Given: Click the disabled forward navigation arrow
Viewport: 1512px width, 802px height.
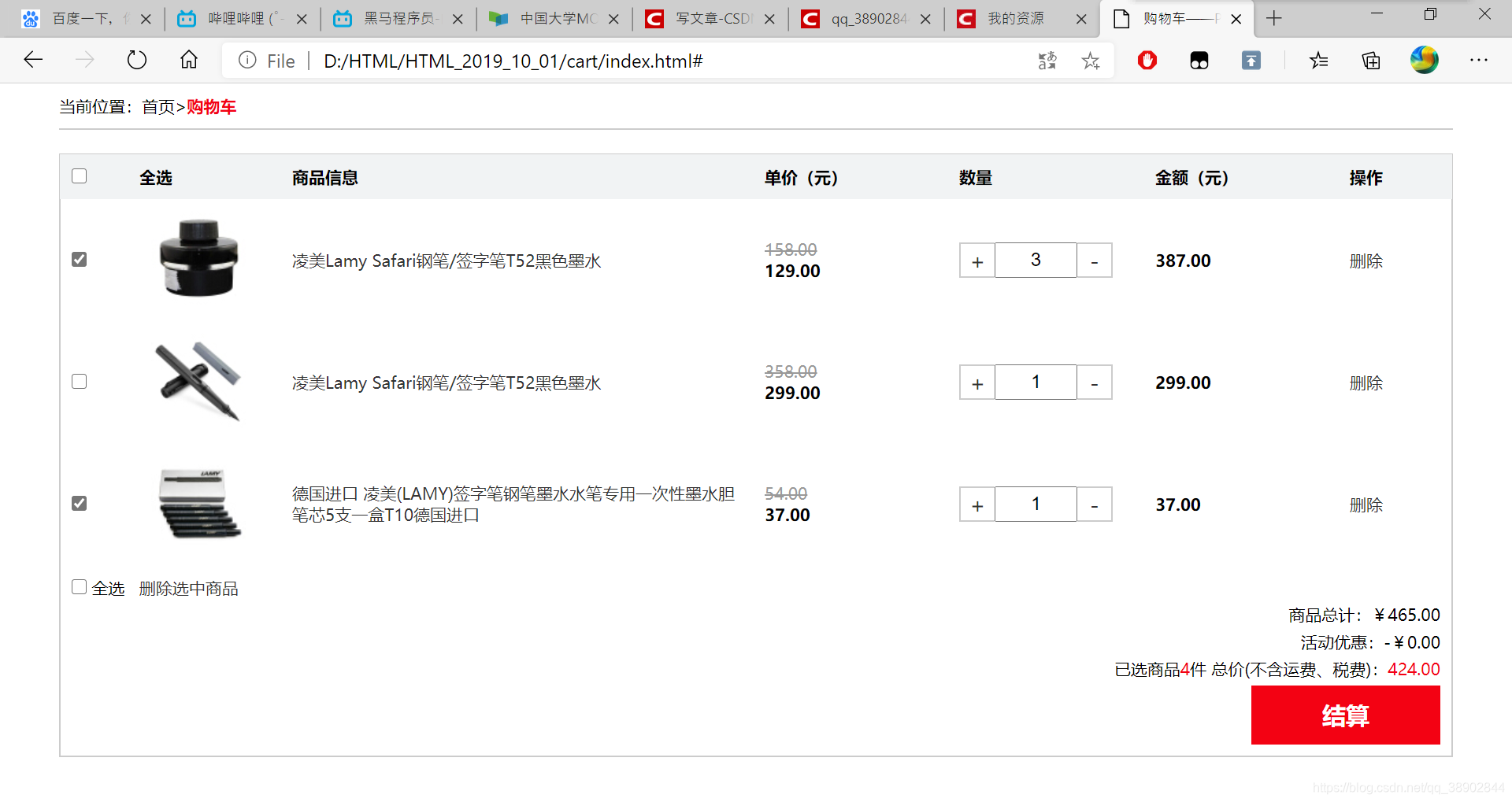Looking at the screenshot, I should tap(85, 60).
